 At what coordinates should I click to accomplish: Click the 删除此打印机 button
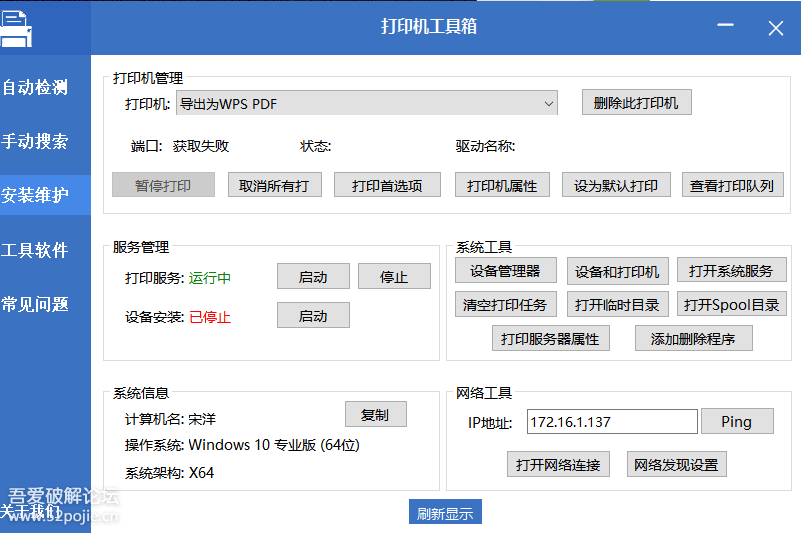click(637, 103)
